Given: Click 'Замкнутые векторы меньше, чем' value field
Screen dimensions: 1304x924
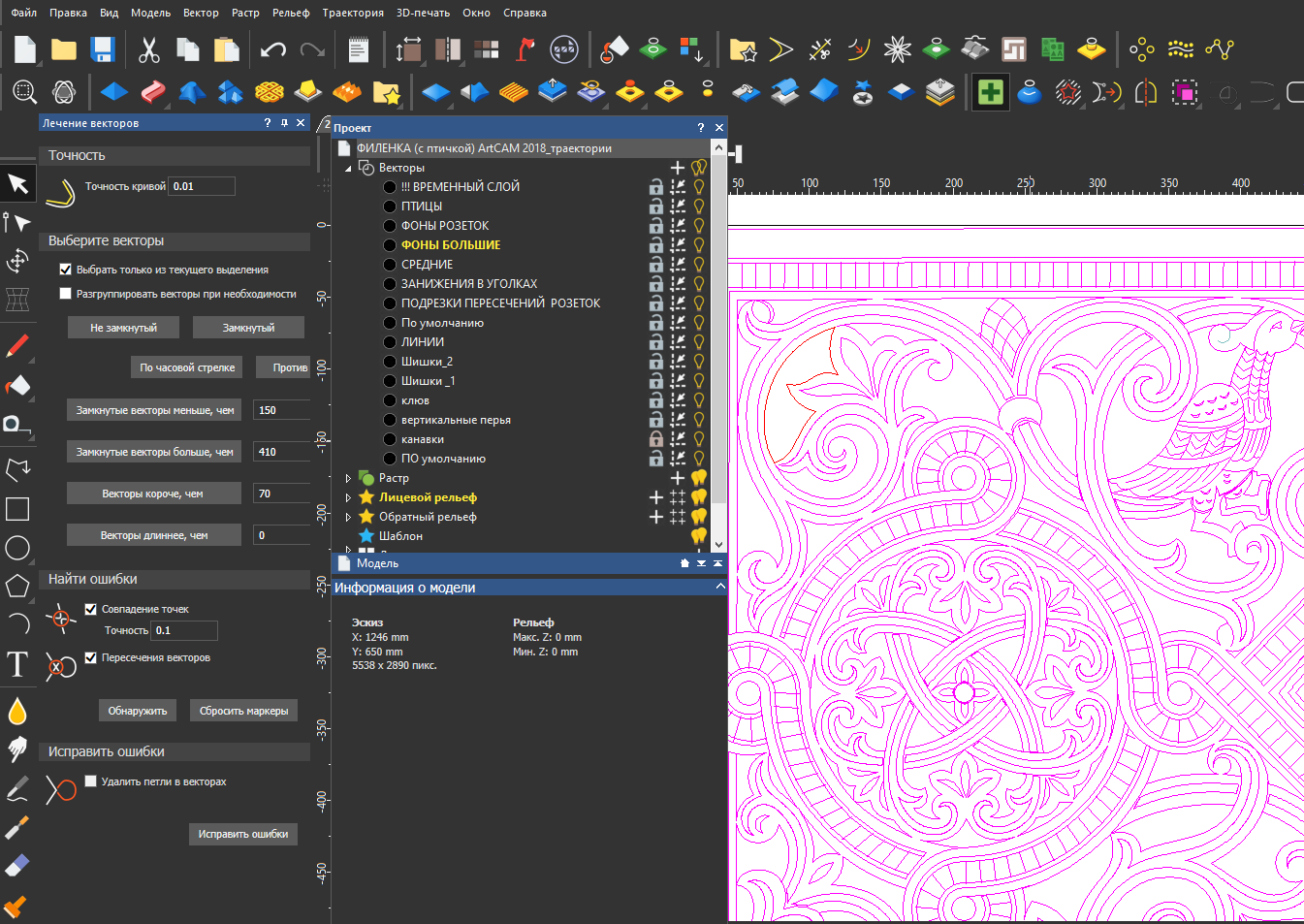Looking at the screenshot, I should click(x=282, y=410).
